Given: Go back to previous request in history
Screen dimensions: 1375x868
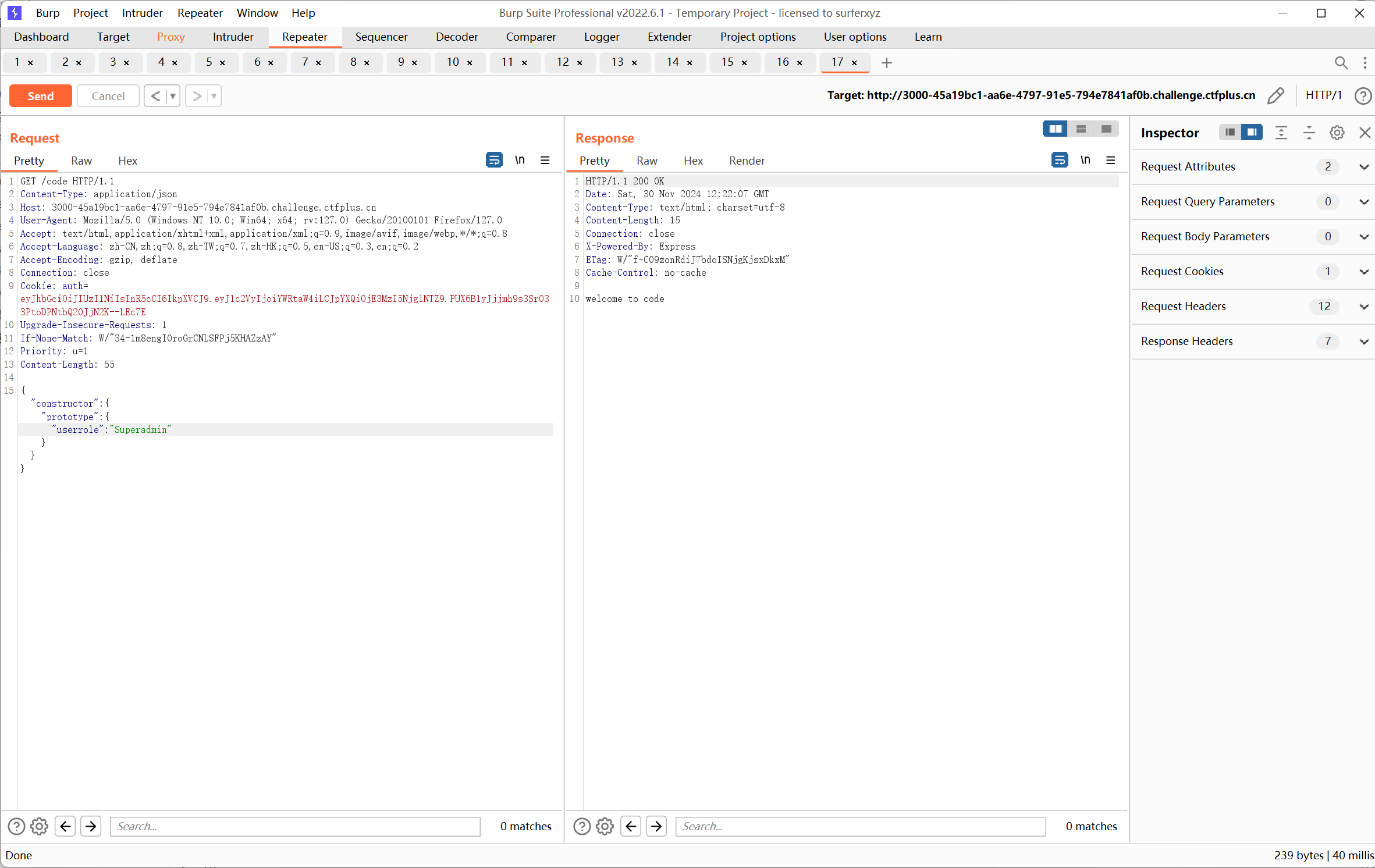Looking at the screenshot, I should point(155,96).
